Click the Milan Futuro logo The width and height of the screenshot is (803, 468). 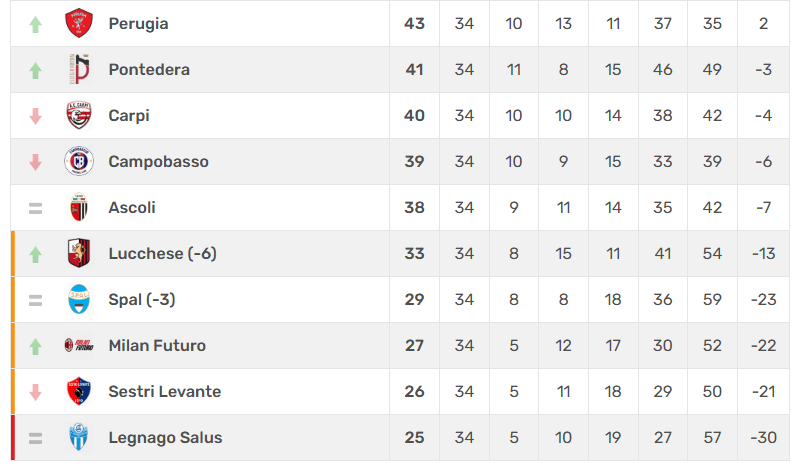[79, 345]
